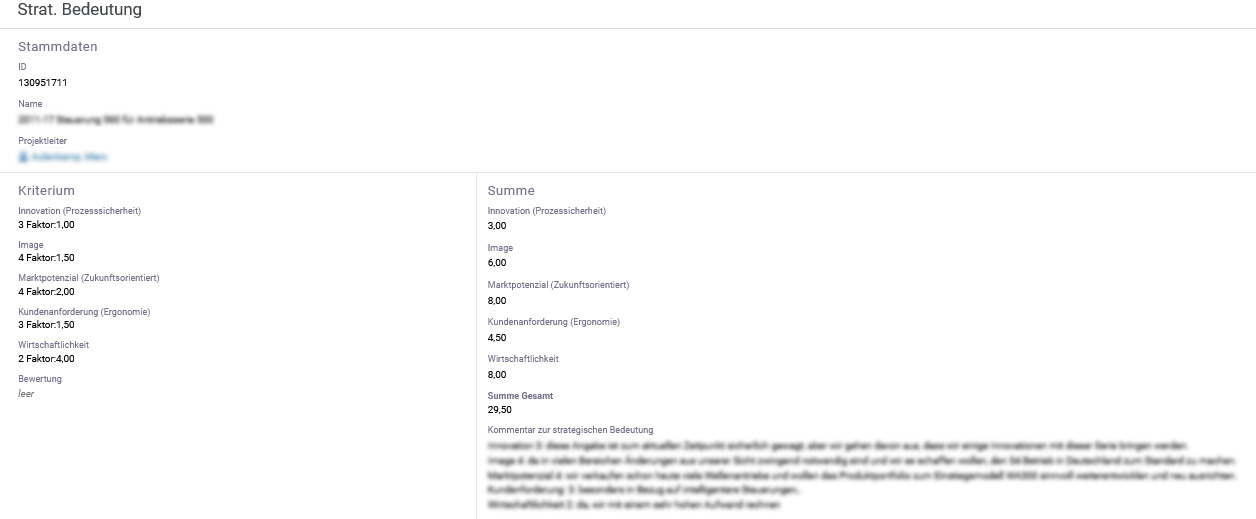The width and height of the screenshot is (1256, 519).
Task: Select the Kundenanforderung sum 4,50
Action: pos(497,338)
